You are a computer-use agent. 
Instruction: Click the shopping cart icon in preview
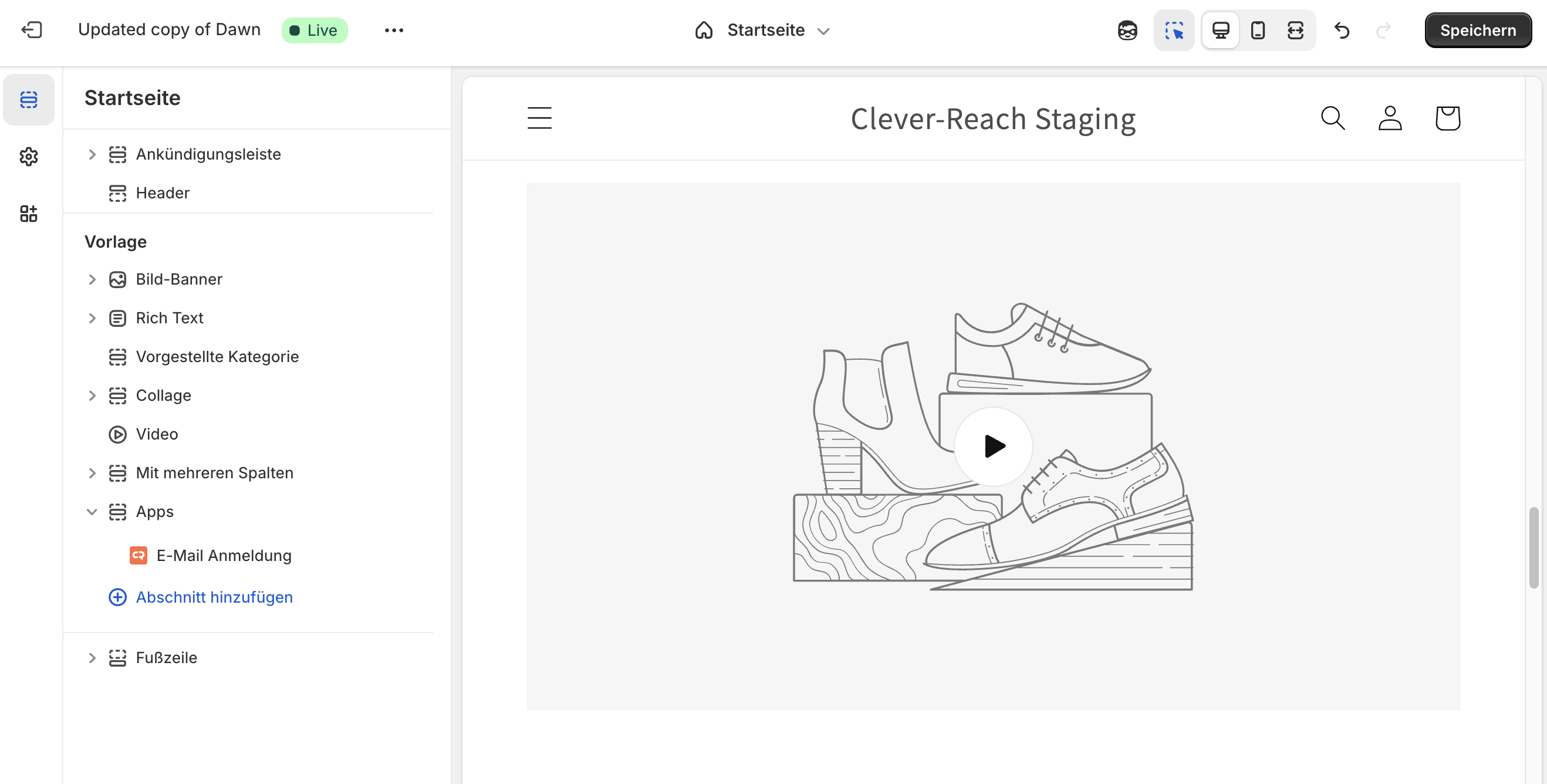(x=1447, y=118)
